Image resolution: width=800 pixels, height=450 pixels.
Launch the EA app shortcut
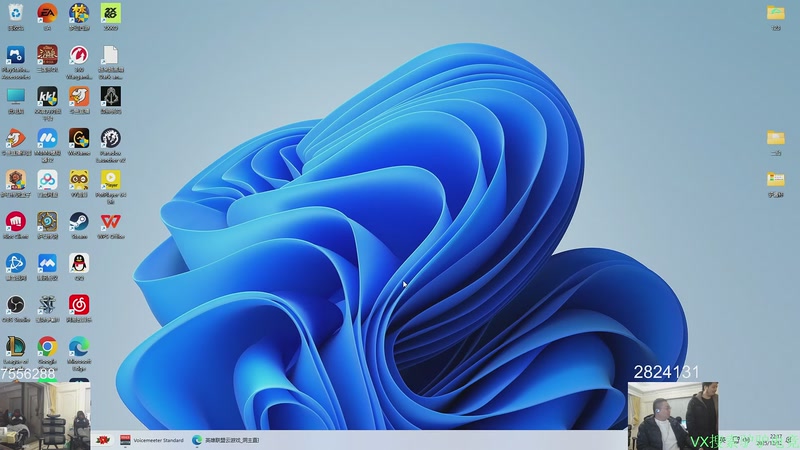pos(47,14)
